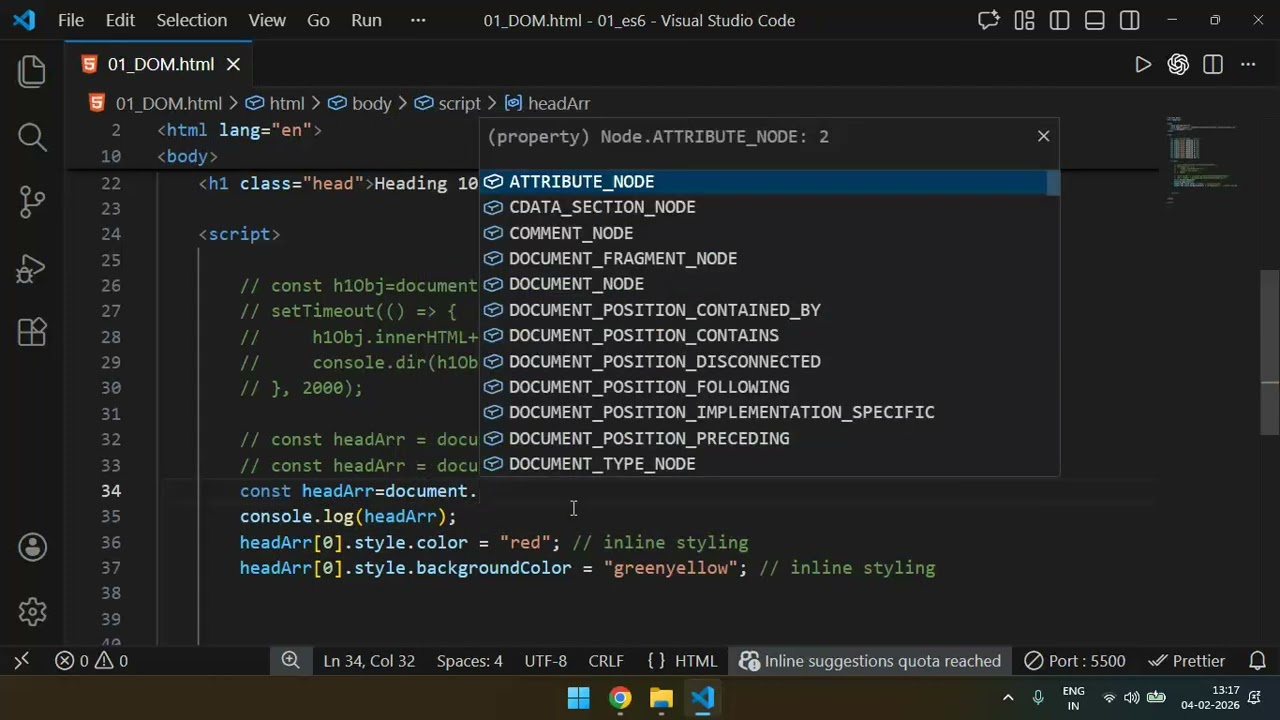Open the notifications bell
Image resolution: width=1280 pixels, height=720 pixels.
tap(1258, 661)
